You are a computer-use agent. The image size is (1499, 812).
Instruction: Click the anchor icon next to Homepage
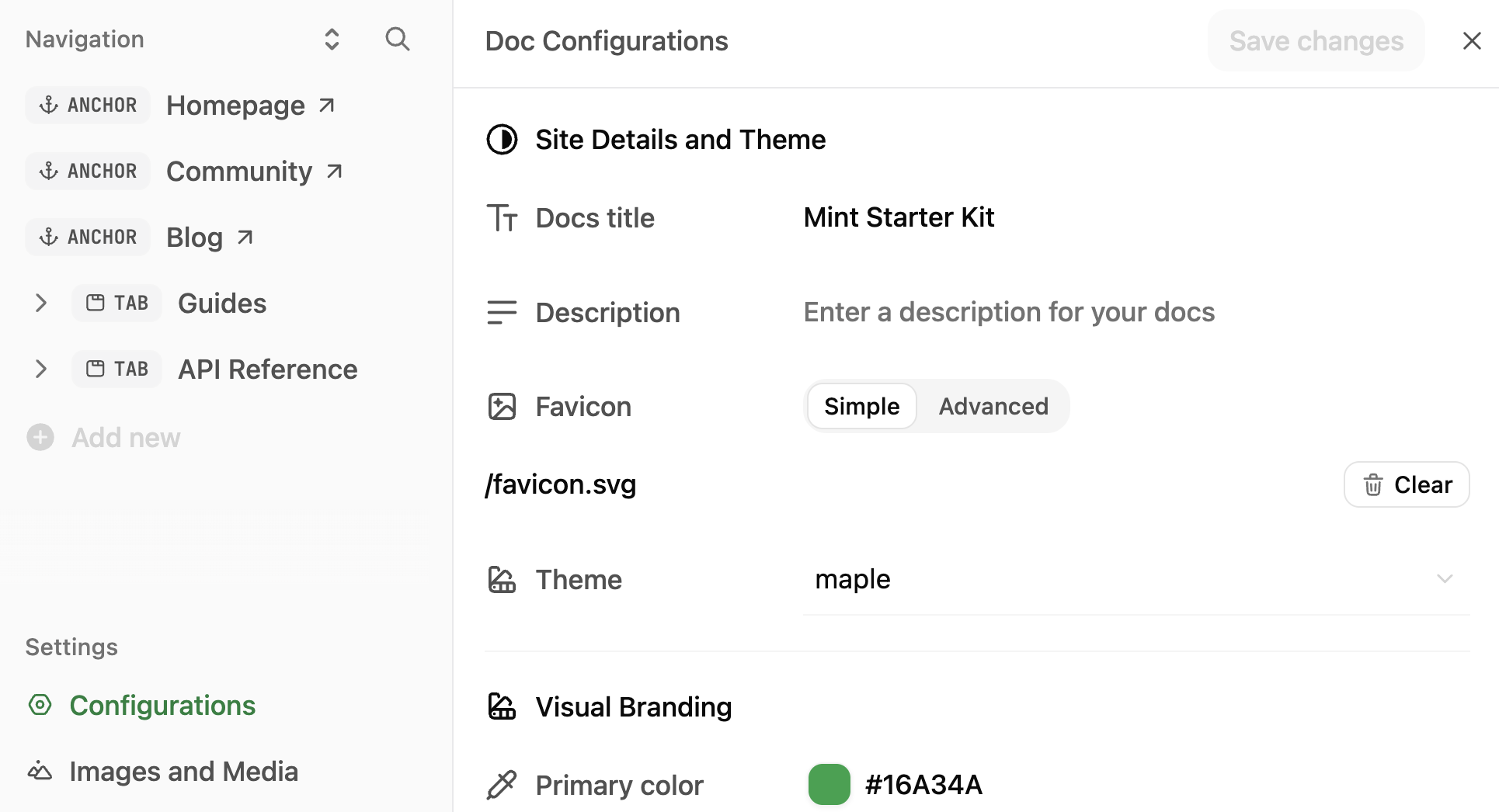point(49,105)
